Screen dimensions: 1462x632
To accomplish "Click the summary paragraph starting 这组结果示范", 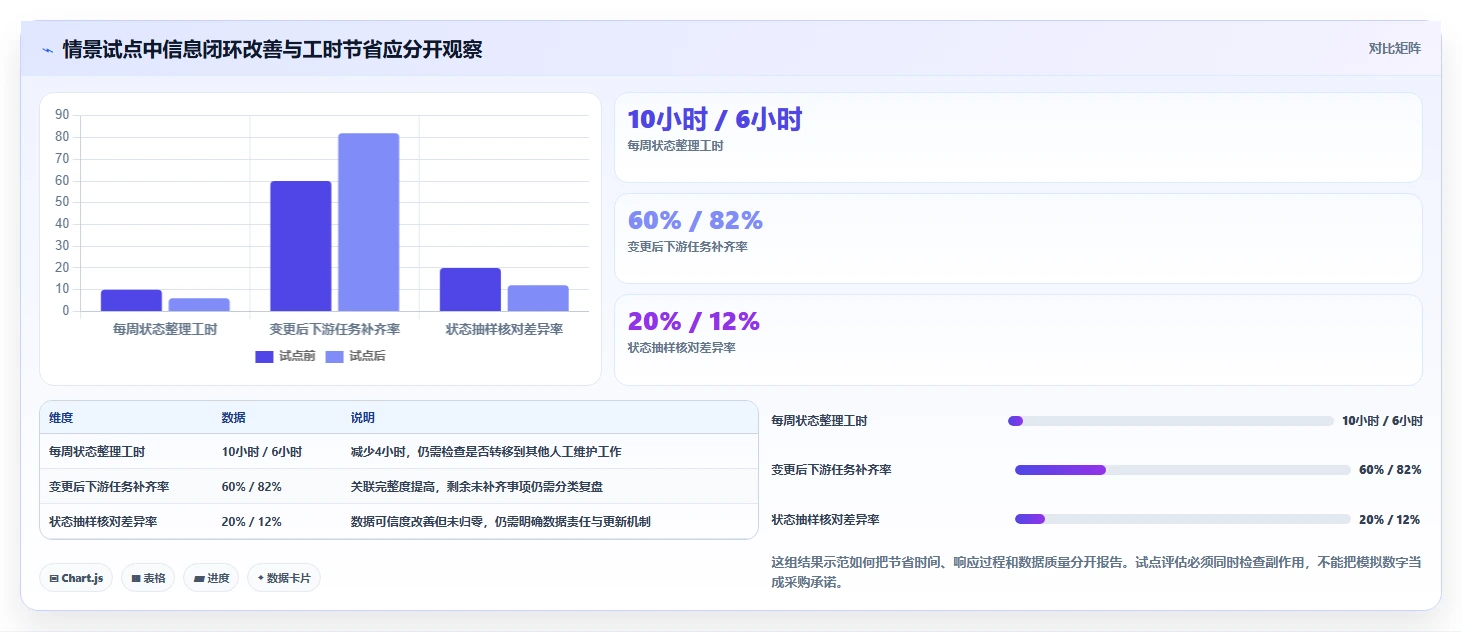I will click(1096, 572).
